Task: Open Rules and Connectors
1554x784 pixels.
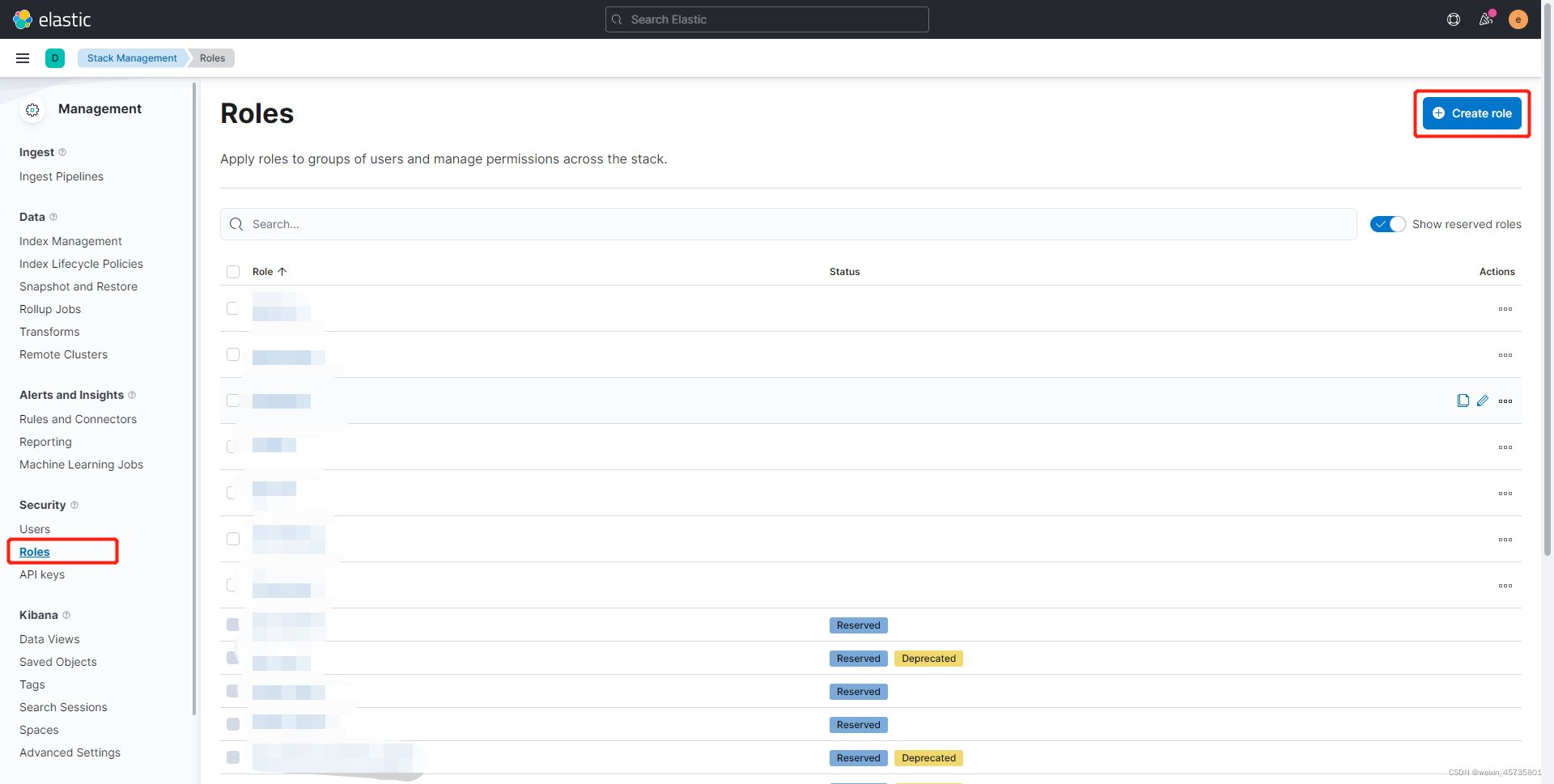Action: [78, 419]
